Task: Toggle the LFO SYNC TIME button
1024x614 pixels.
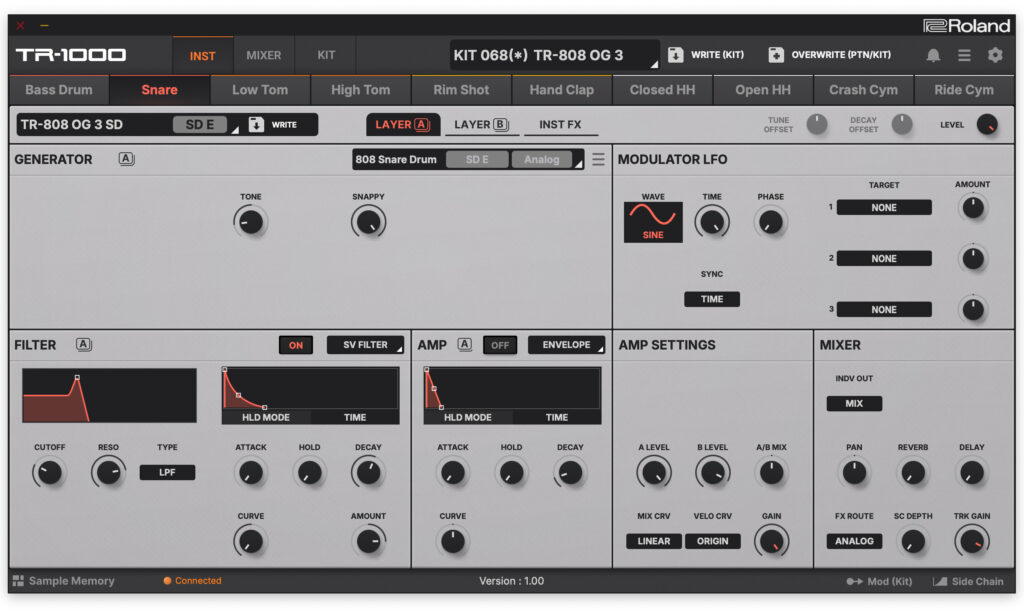Action: [x=711, y=299]
